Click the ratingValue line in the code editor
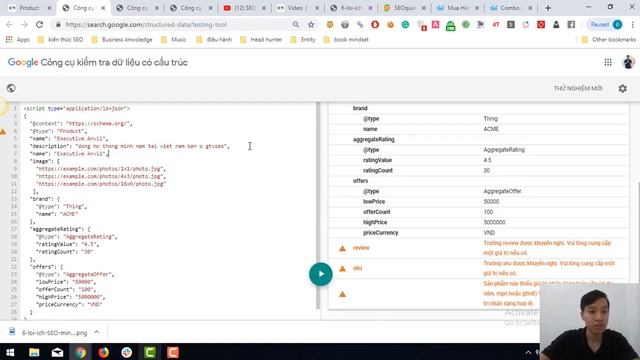This screenshot has width=640, height=360. 67,244
